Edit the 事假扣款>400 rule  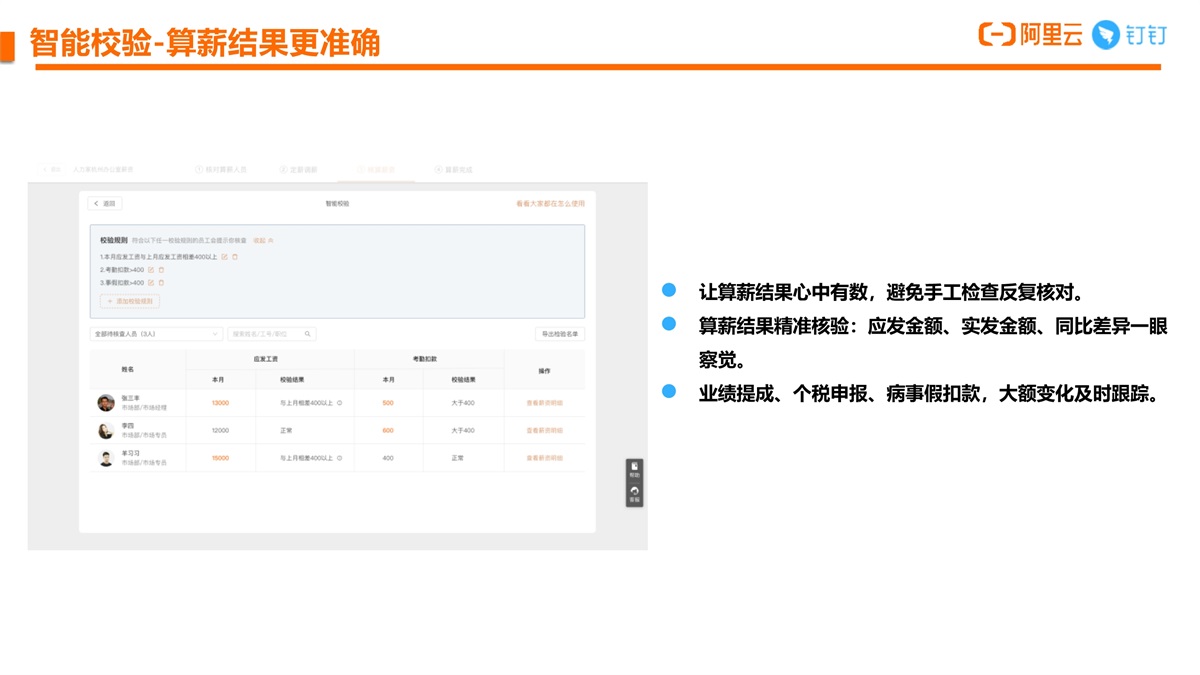(151, 283)
